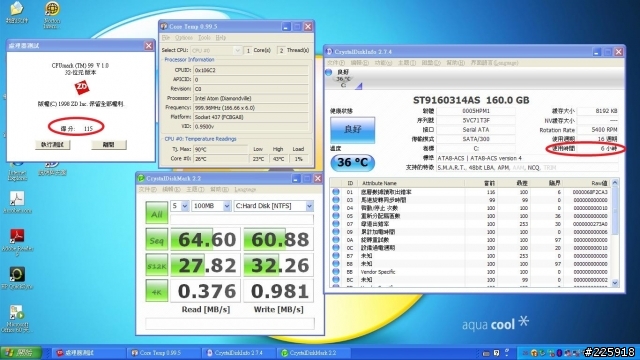Viewport: 640px width, 360px height.
Task: Click the Rotation Rate value 5400 RPM
Action: point(598,130)
